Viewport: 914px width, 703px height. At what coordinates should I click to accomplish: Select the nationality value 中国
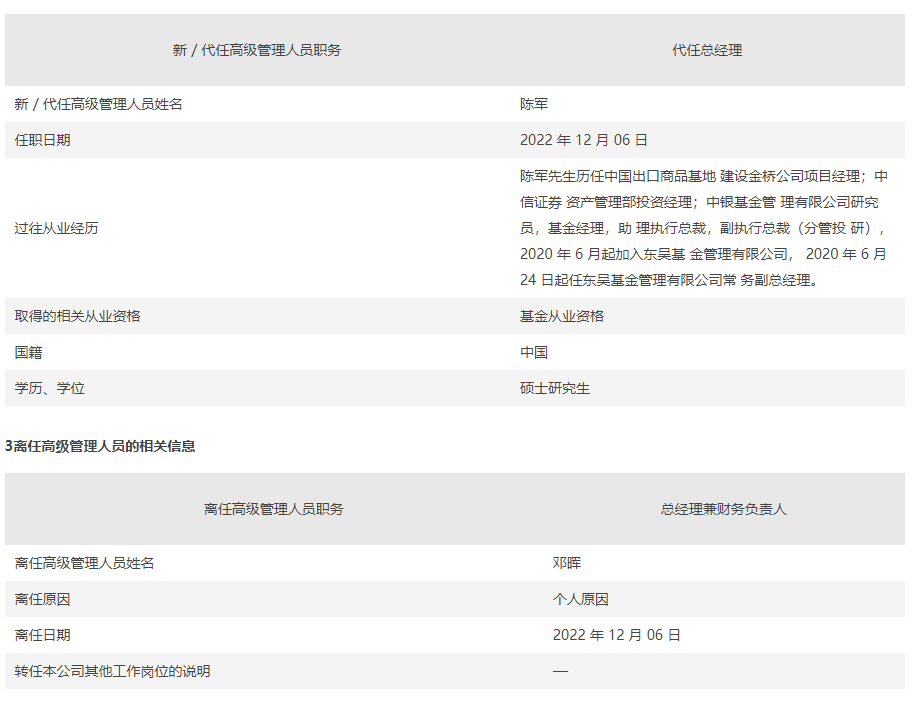[x=534, y=352]
